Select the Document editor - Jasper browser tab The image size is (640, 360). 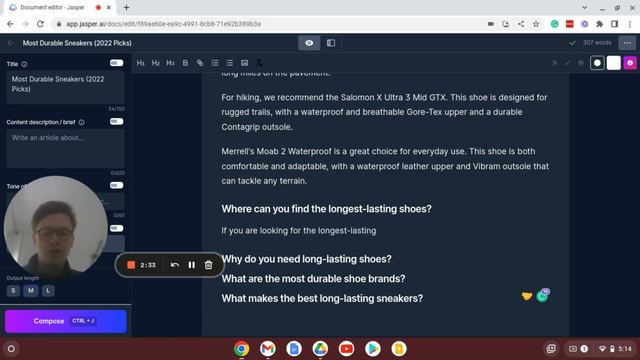pyautogui.click(x=60, y=7)
